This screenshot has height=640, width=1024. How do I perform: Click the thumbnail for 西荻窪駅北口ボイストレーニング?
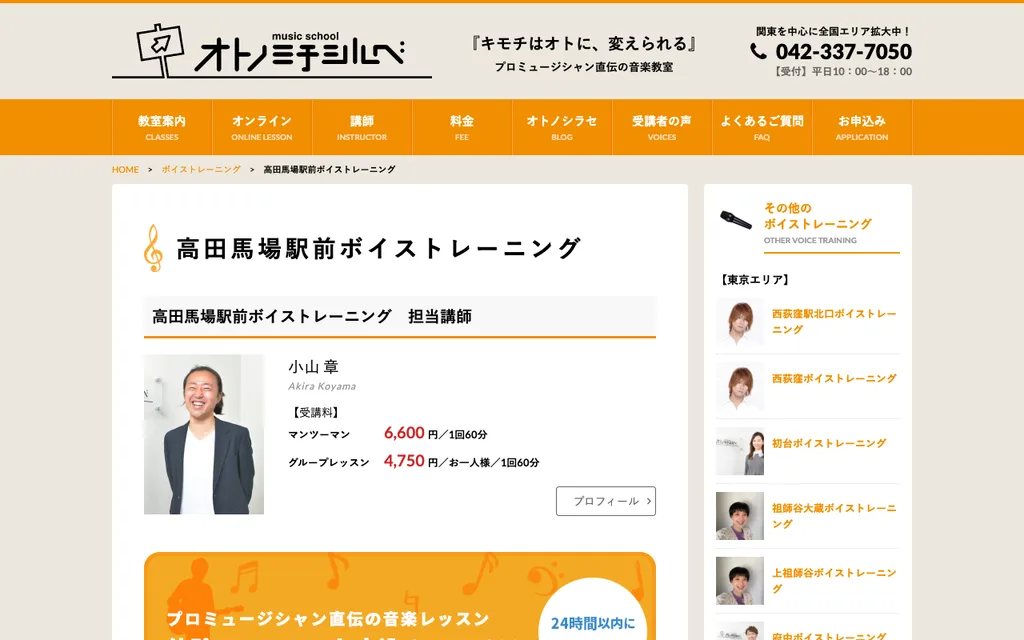[740, 321]
